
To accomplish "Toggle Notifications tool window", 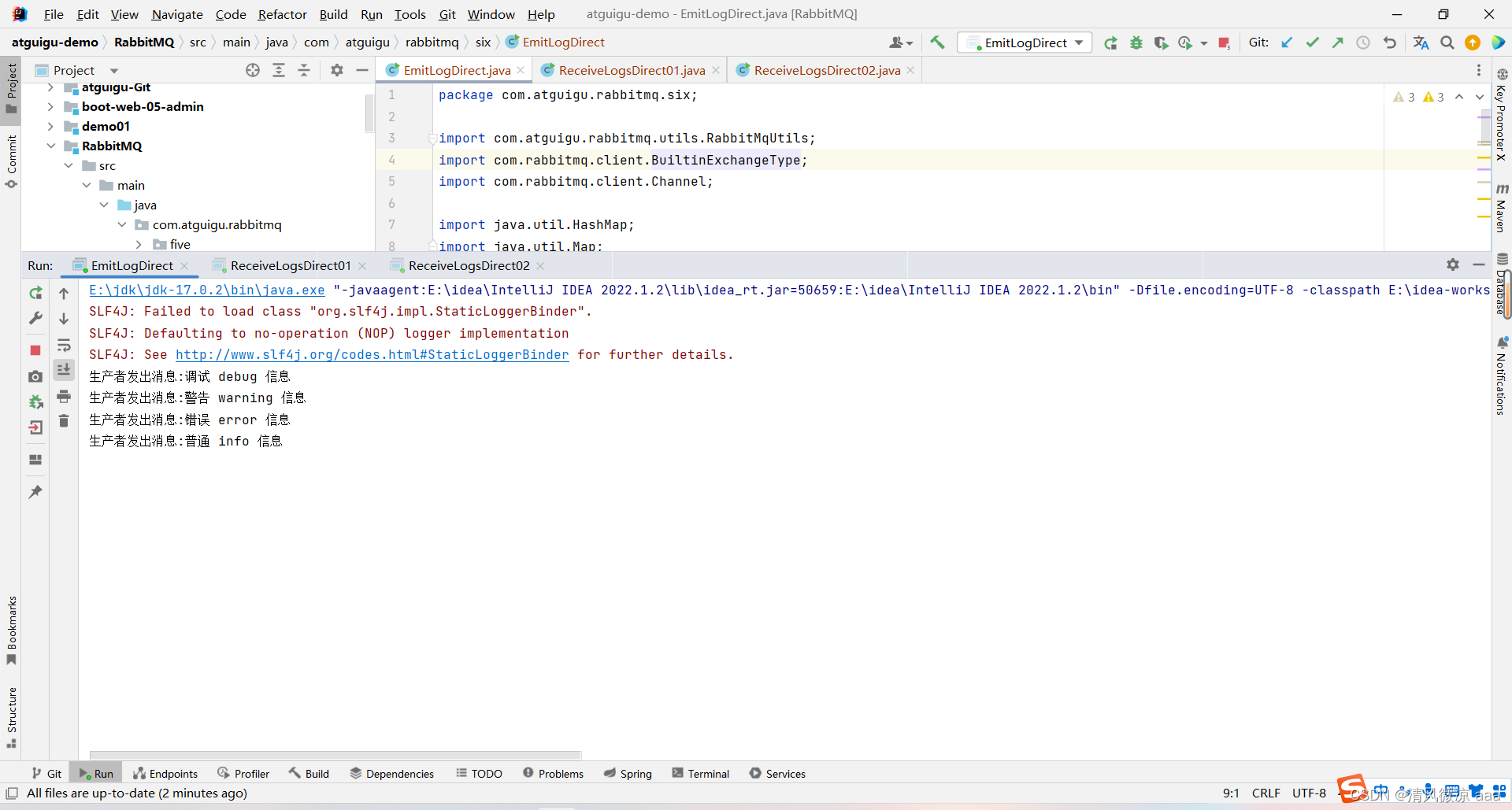I will point(1502,376).
